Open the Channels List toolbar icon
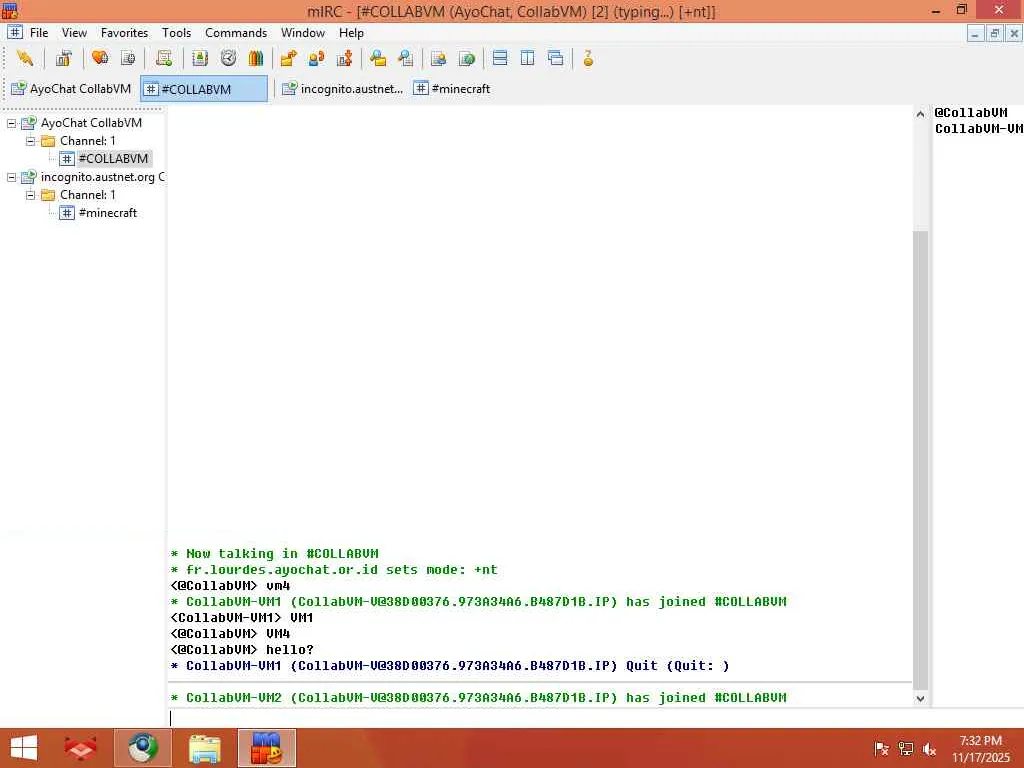The height and width of the screenshot is (768, 1024). pos(128,59)
